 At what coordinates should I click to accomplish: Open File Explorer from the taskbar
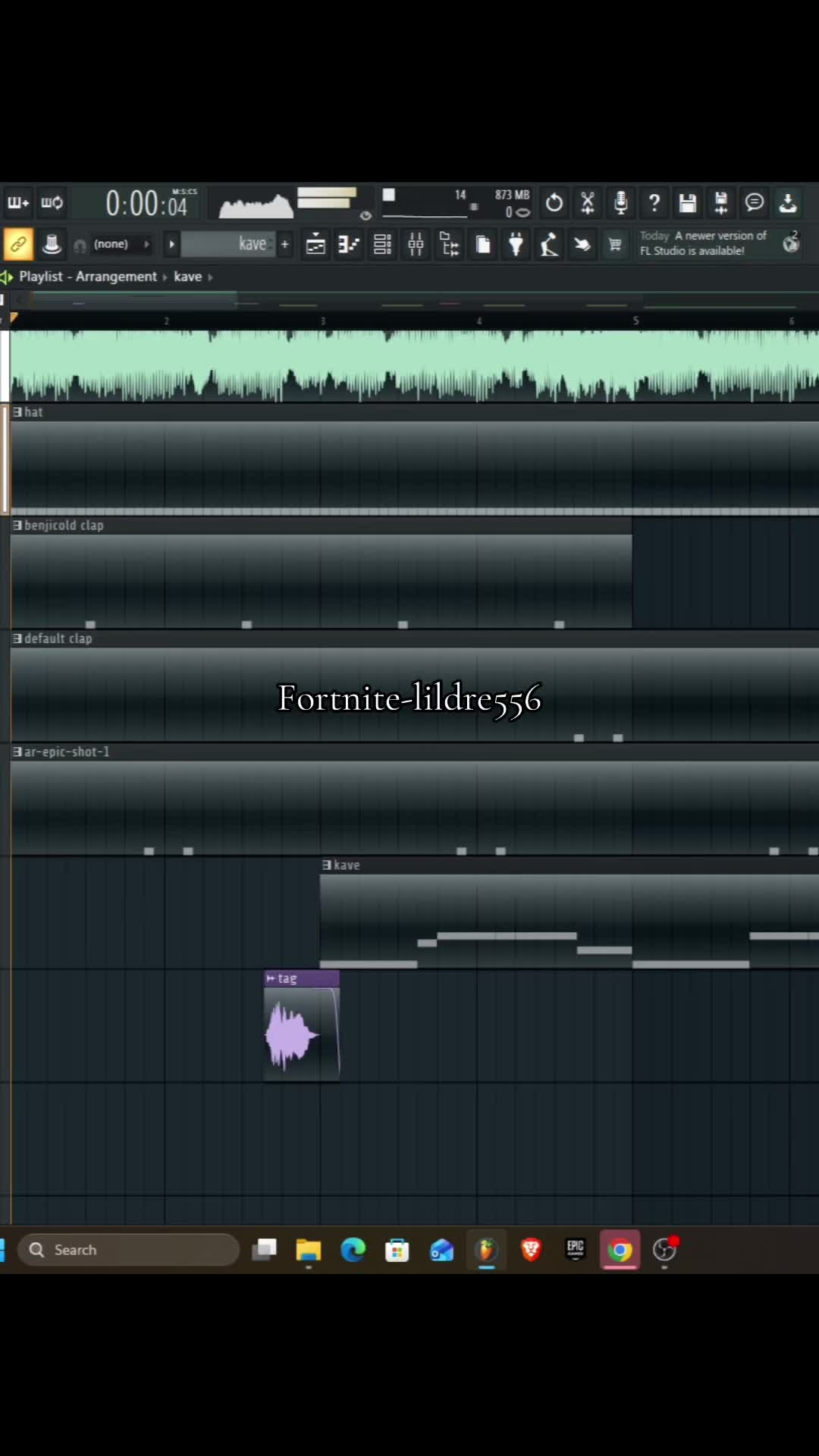pyautogui.click(x=309, y=1250)
